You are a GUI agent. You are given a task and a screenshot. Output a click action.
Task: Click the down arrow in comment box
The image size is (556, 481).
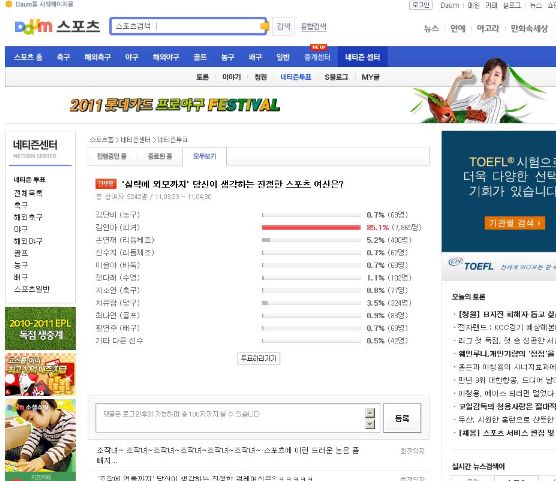pos(370,424)
